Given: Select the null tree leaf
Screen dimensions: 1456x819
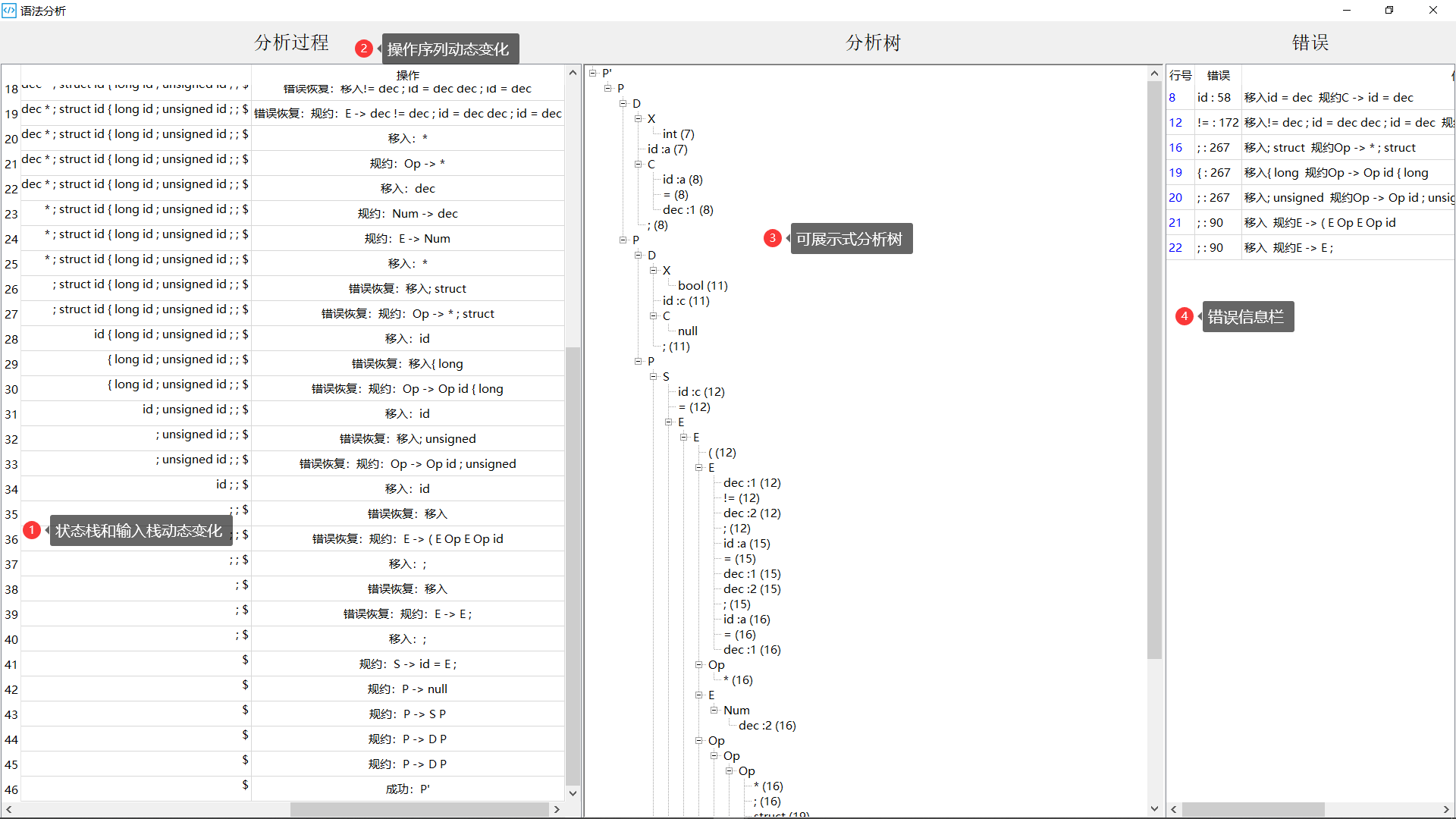Looking at the screenshot, I should click(688, 331).
